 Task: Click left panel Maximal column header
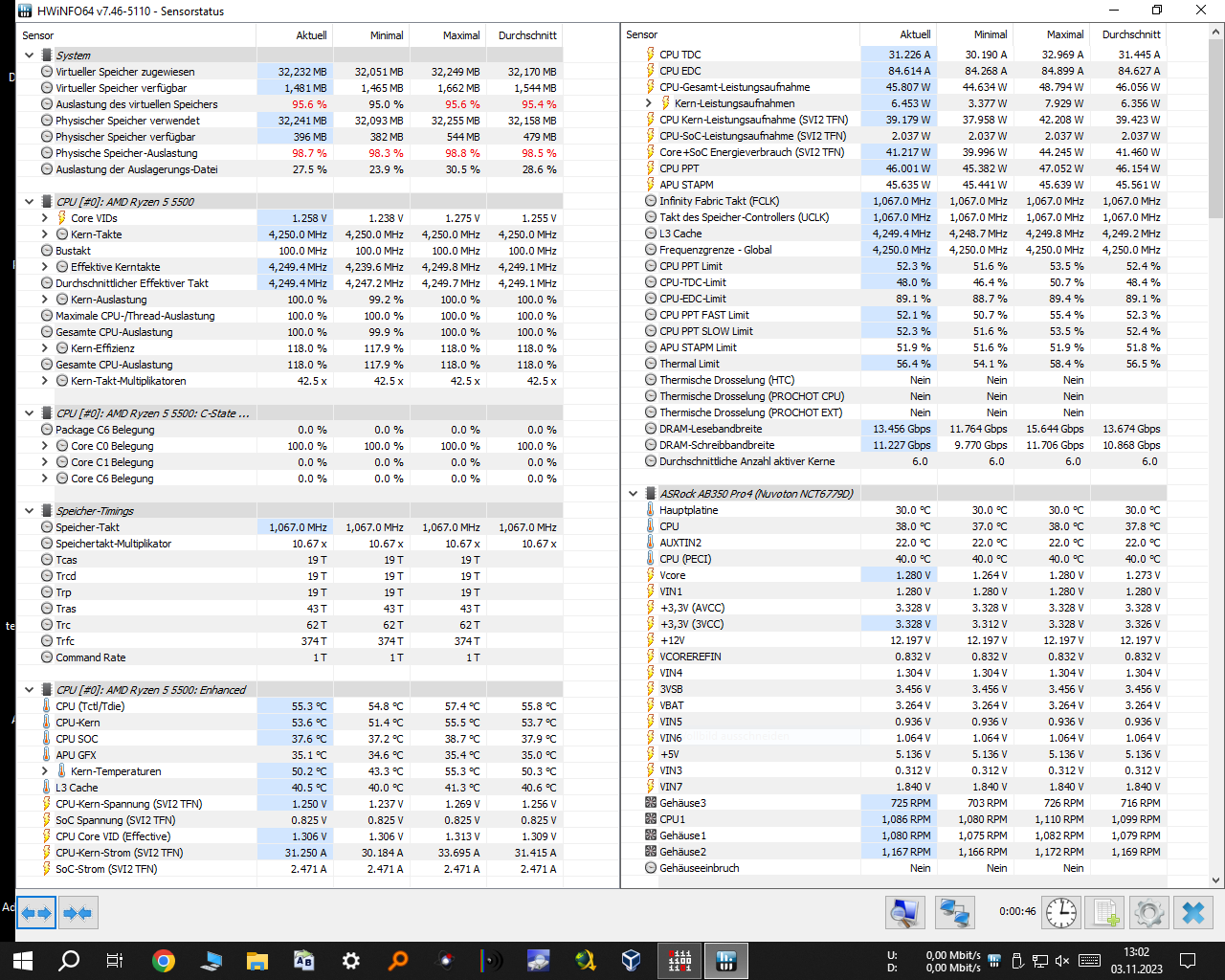click(447, 35)
